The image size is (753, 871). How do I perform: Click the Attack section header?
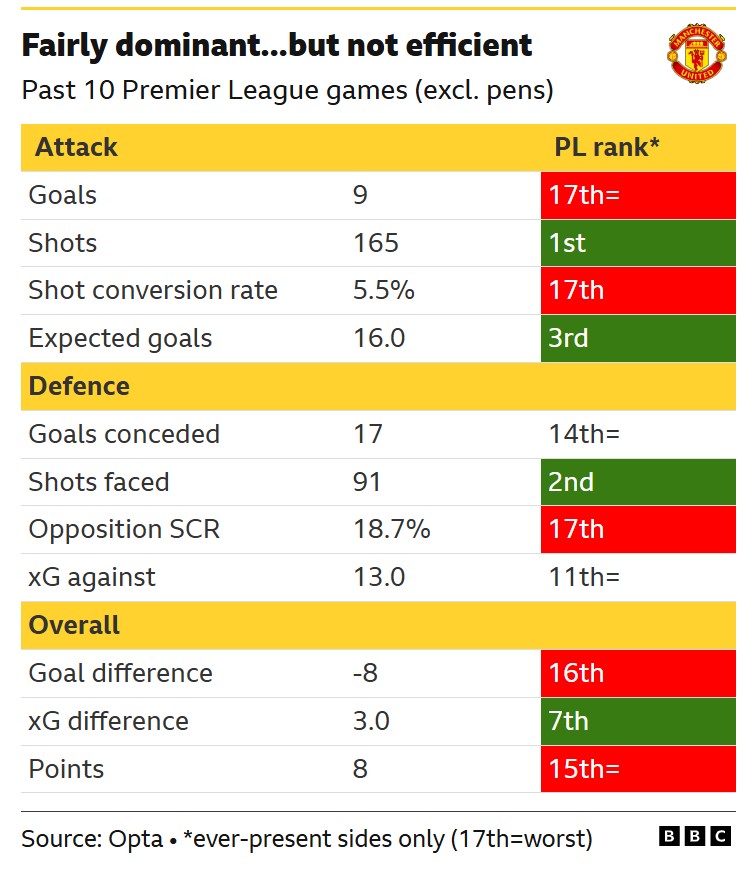click(77, 147)
